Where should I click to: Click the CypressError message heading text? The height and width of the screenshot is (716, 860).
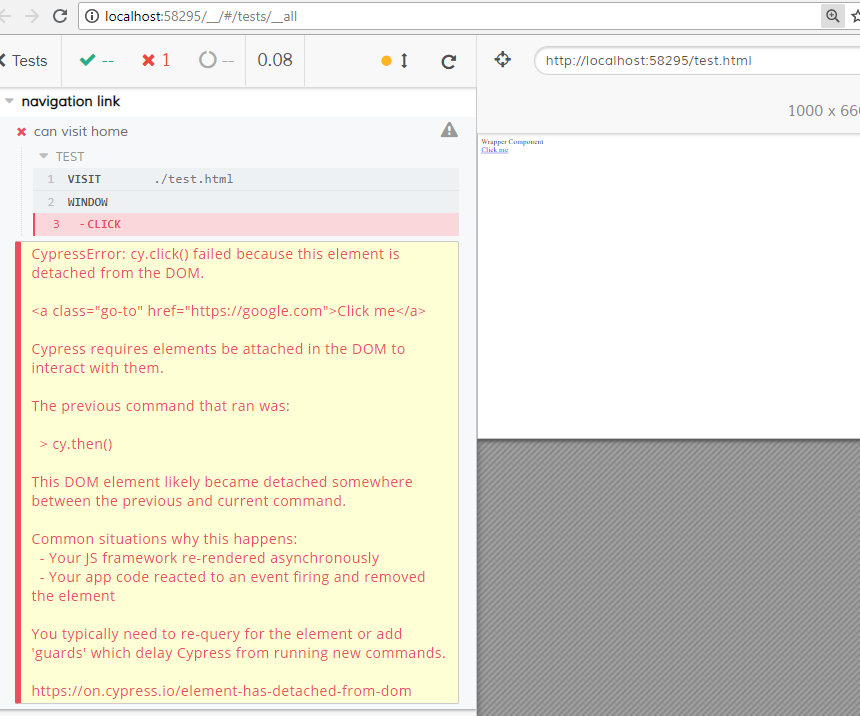(215, 263)
